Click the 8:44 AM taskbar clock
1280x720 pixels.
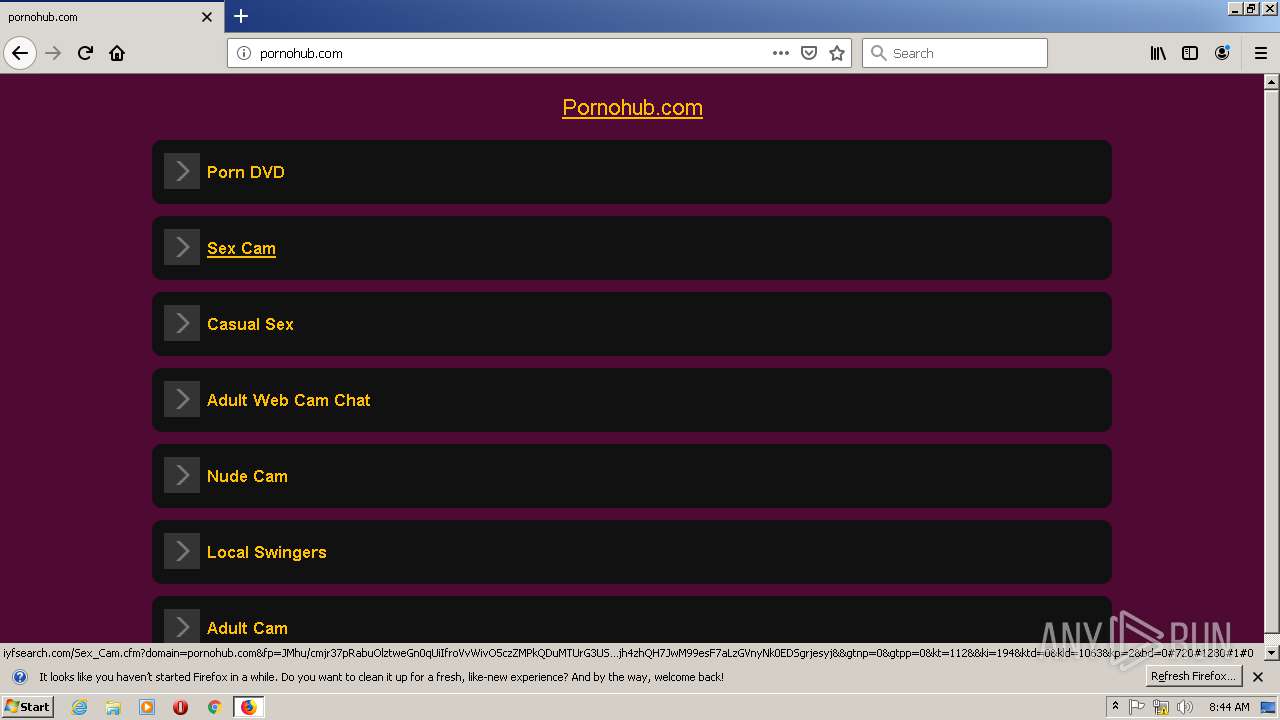coord(1229,707)
